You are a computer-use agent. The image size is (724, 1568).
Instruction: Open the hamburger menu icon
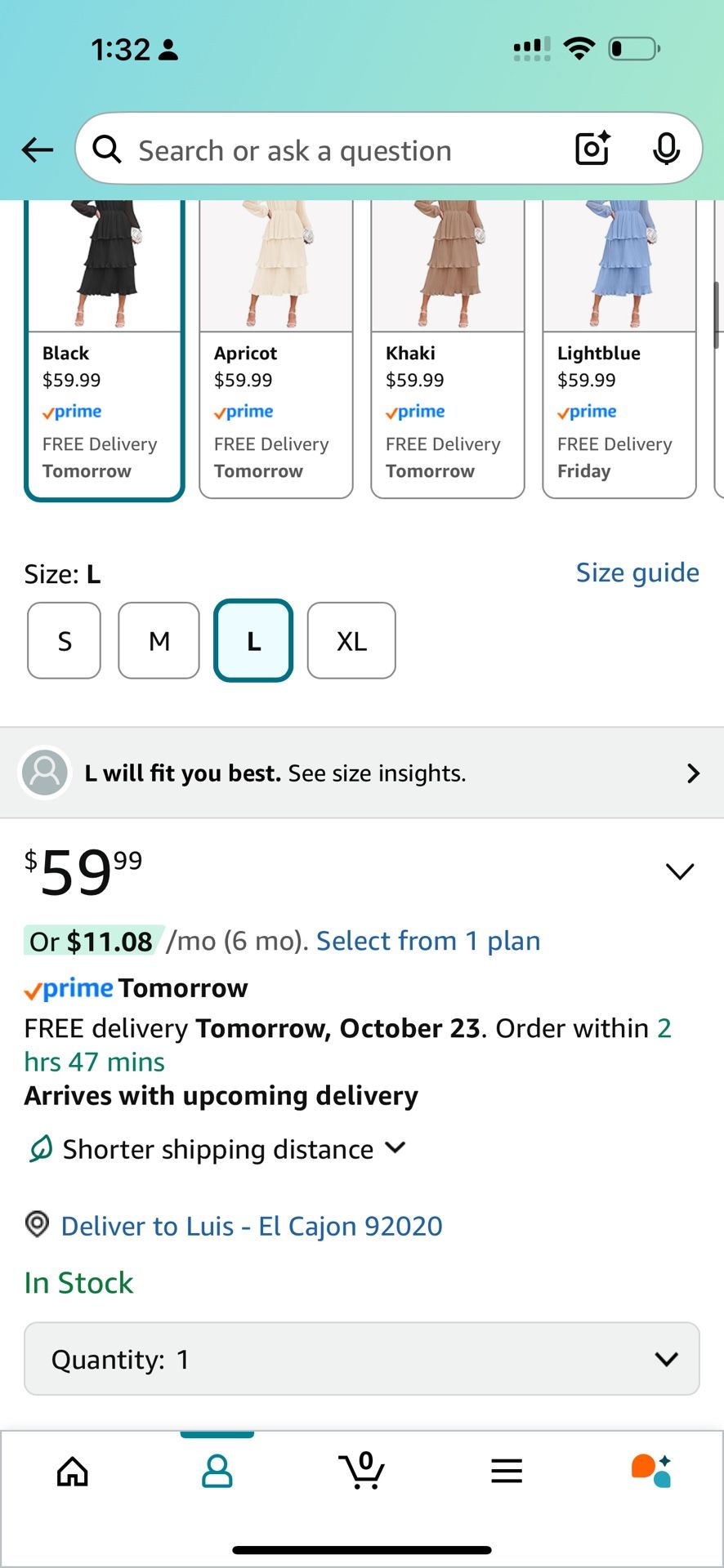coord(507,1472)
